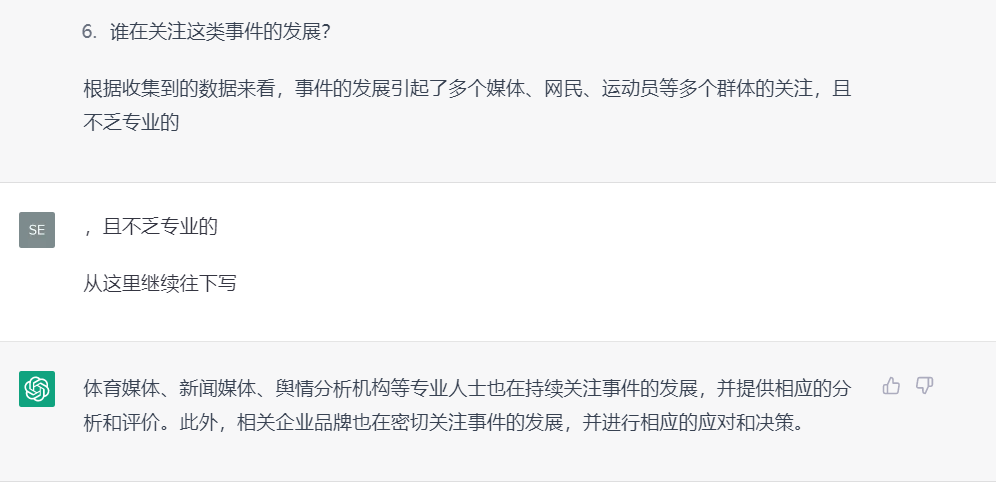This screenshot has width=996, height=485.
Task: Click the word 网民 in the first paragraph
Action: (563, 89)
